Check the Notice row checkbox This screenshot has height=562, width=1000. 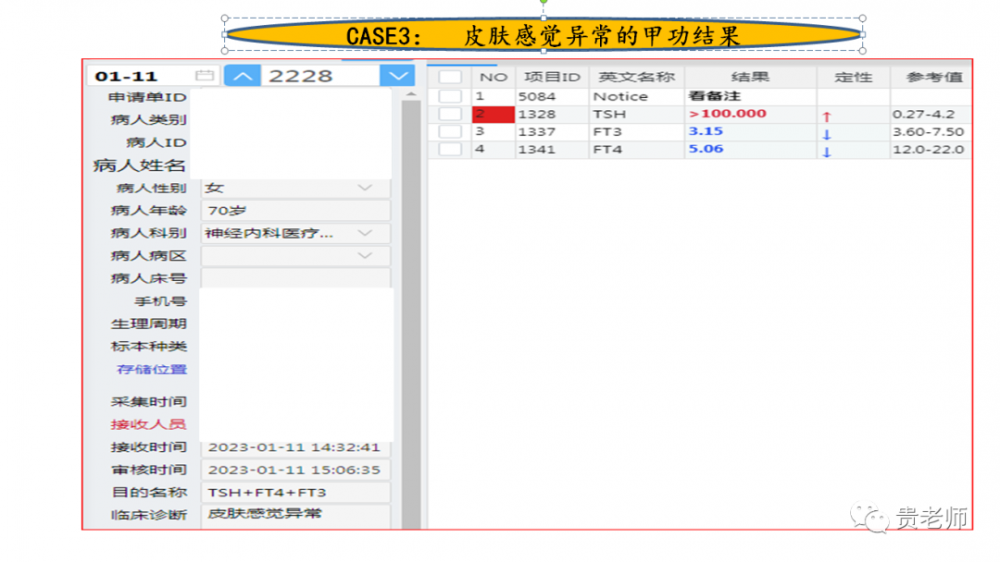pos(450,96)
